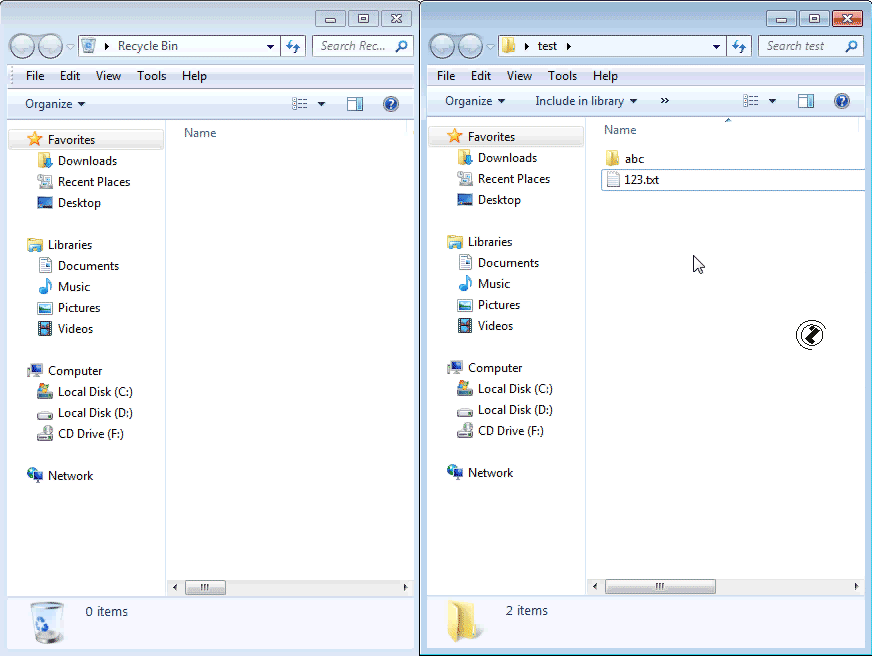The height and width of the screenshot is (656, 872).
Task: Click Back button in Recycle Bin window
Action: (23, 46)
